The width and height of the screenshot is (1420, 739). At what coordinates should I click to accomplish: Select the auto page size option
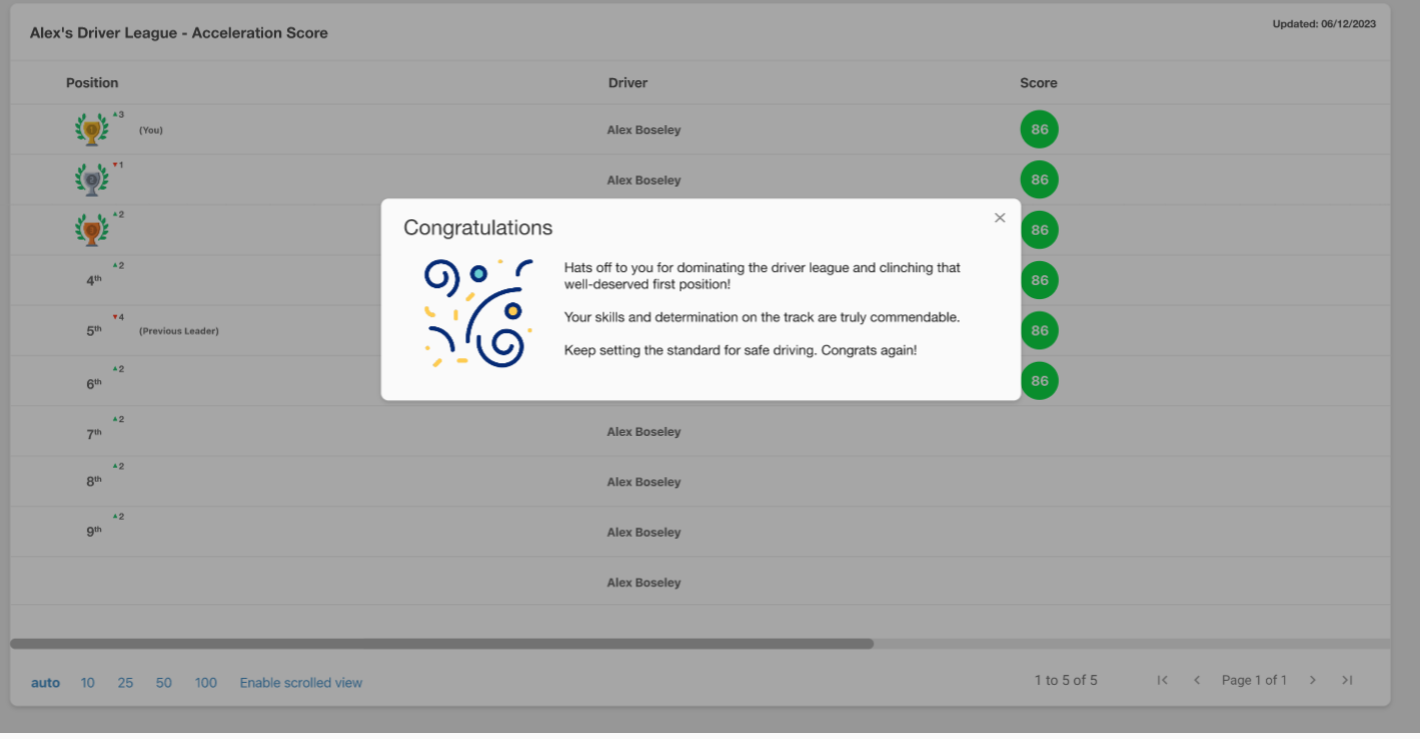click(x=45, y=682)
